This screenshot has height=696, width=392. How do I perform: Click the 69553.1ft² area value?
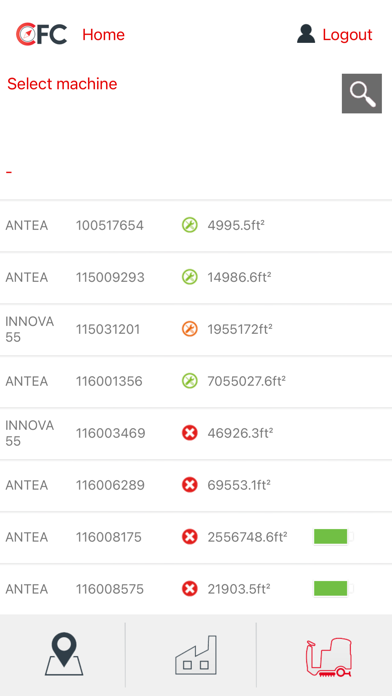(239, 485)
